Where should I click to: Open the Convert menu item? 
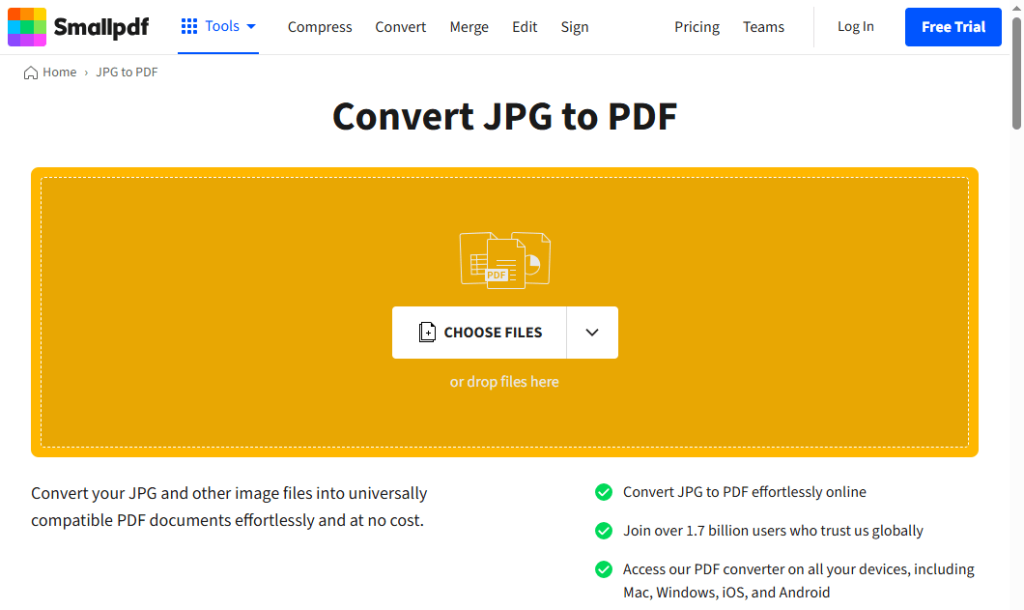pos(400,27)
